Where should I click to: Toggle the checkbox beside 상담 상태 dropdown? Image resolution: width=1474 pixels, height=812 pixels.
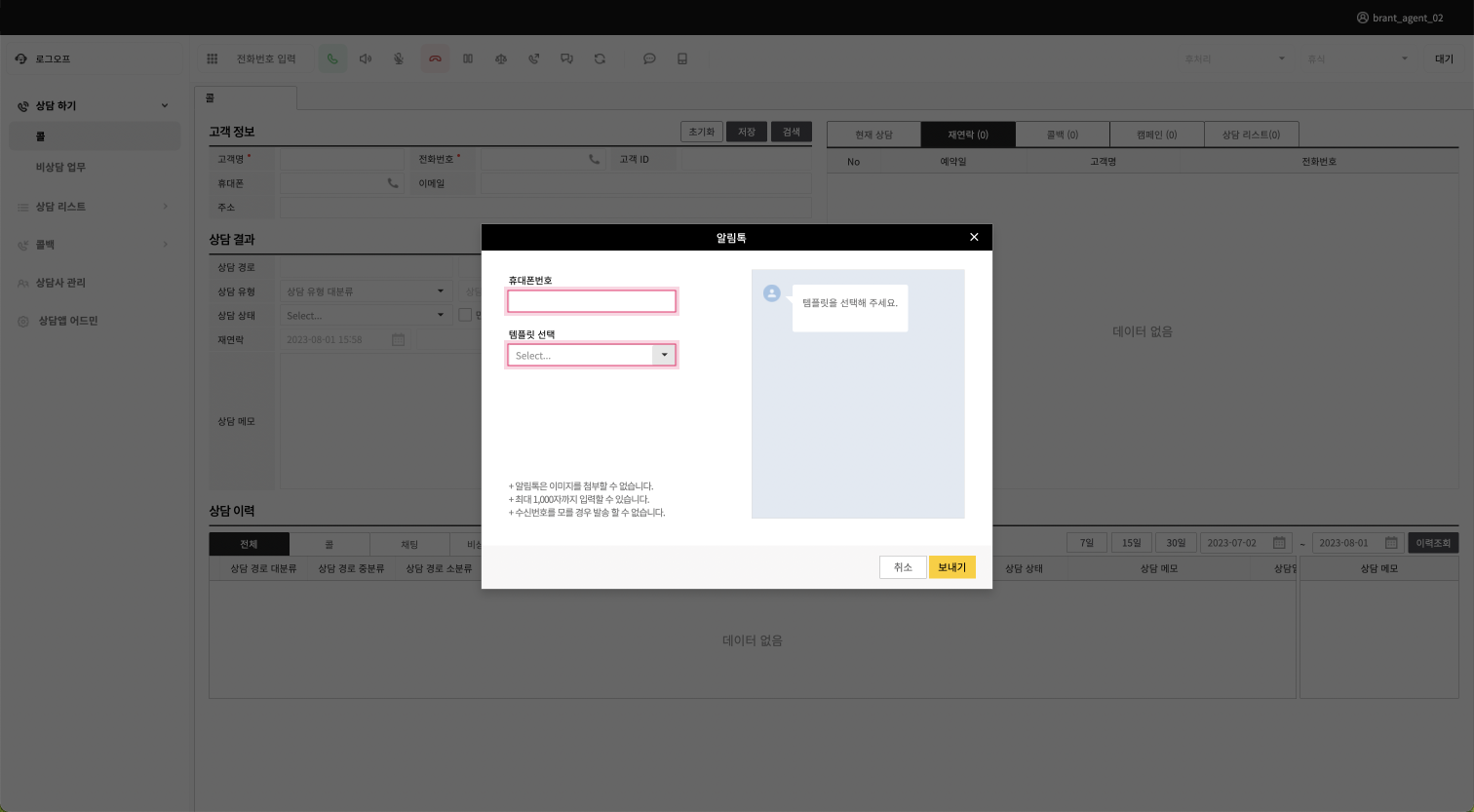pos(465,315)
